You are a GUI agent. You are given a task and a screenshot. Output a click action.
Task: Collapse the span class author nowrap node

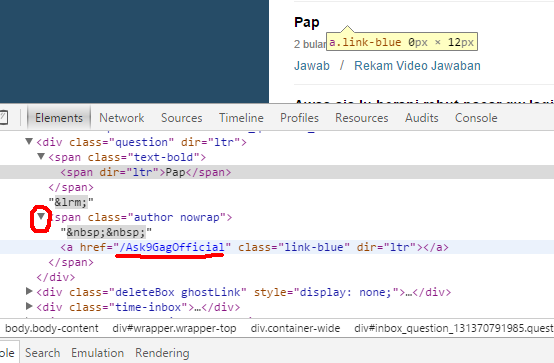(41, 216)
